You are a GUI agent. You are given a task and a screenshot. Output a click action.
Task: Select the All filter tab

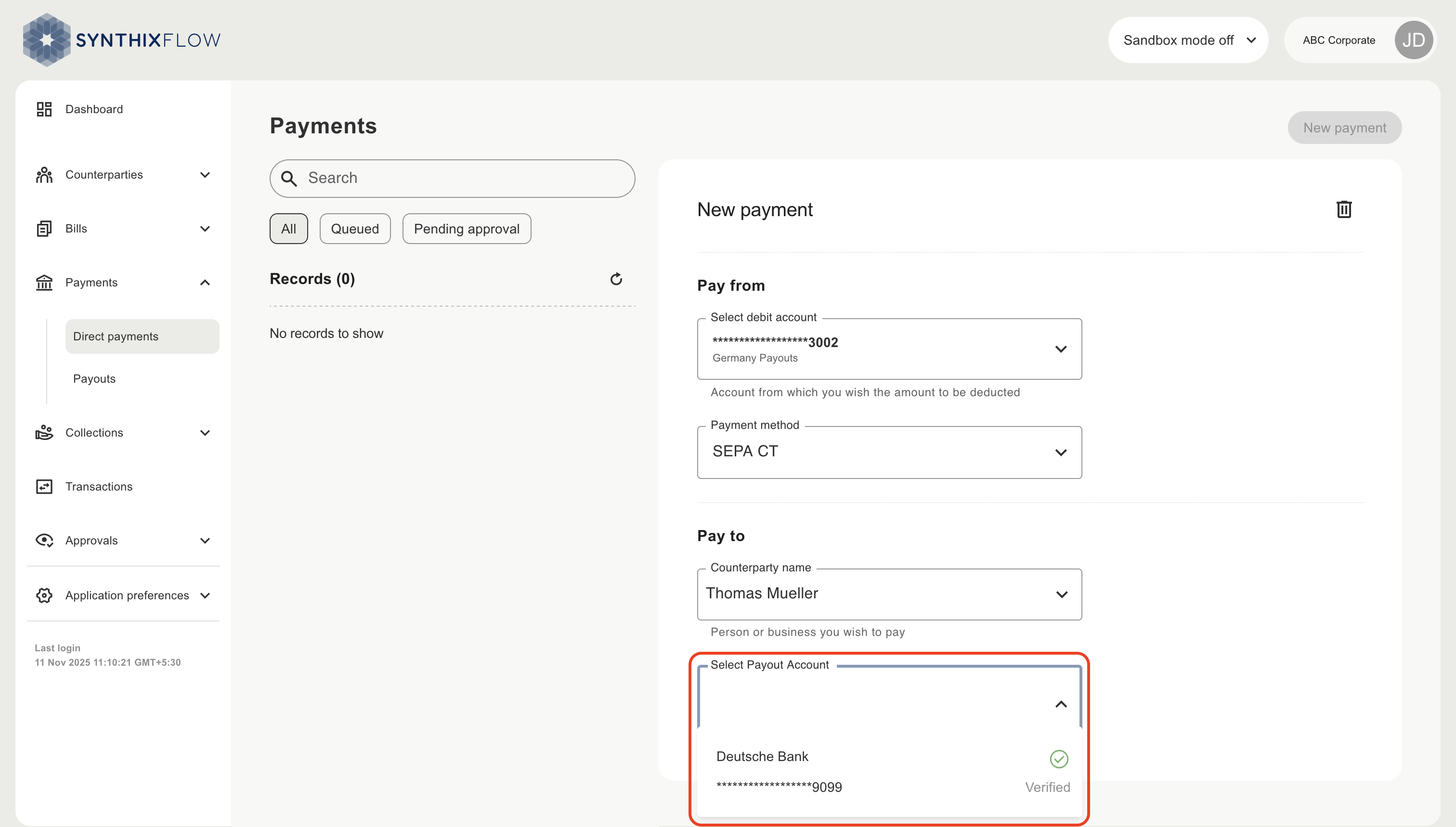click(x=288, y=228)
